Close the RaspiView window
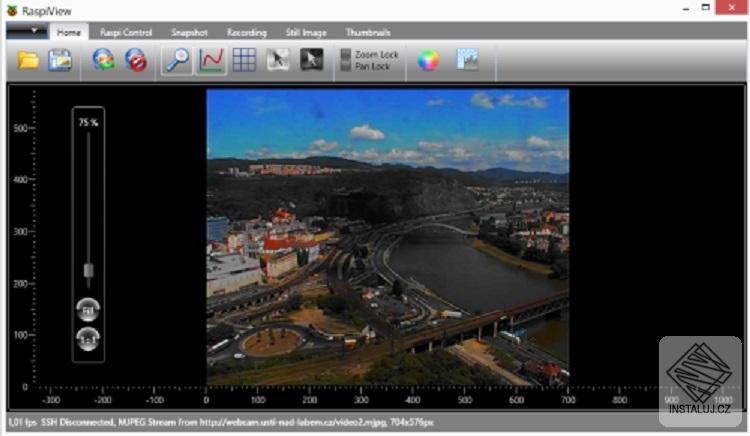 coord(731,7)
